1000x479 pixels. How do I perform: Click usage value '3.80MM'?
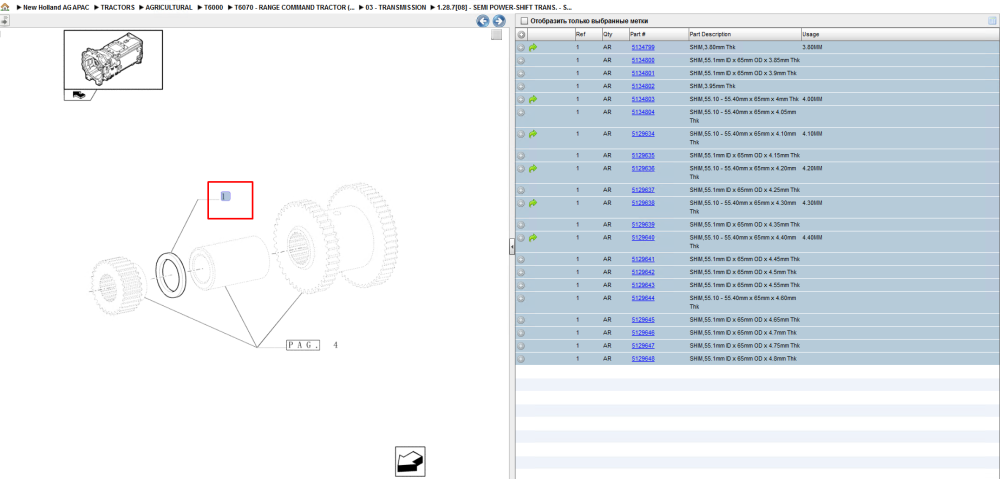point(812,47)
